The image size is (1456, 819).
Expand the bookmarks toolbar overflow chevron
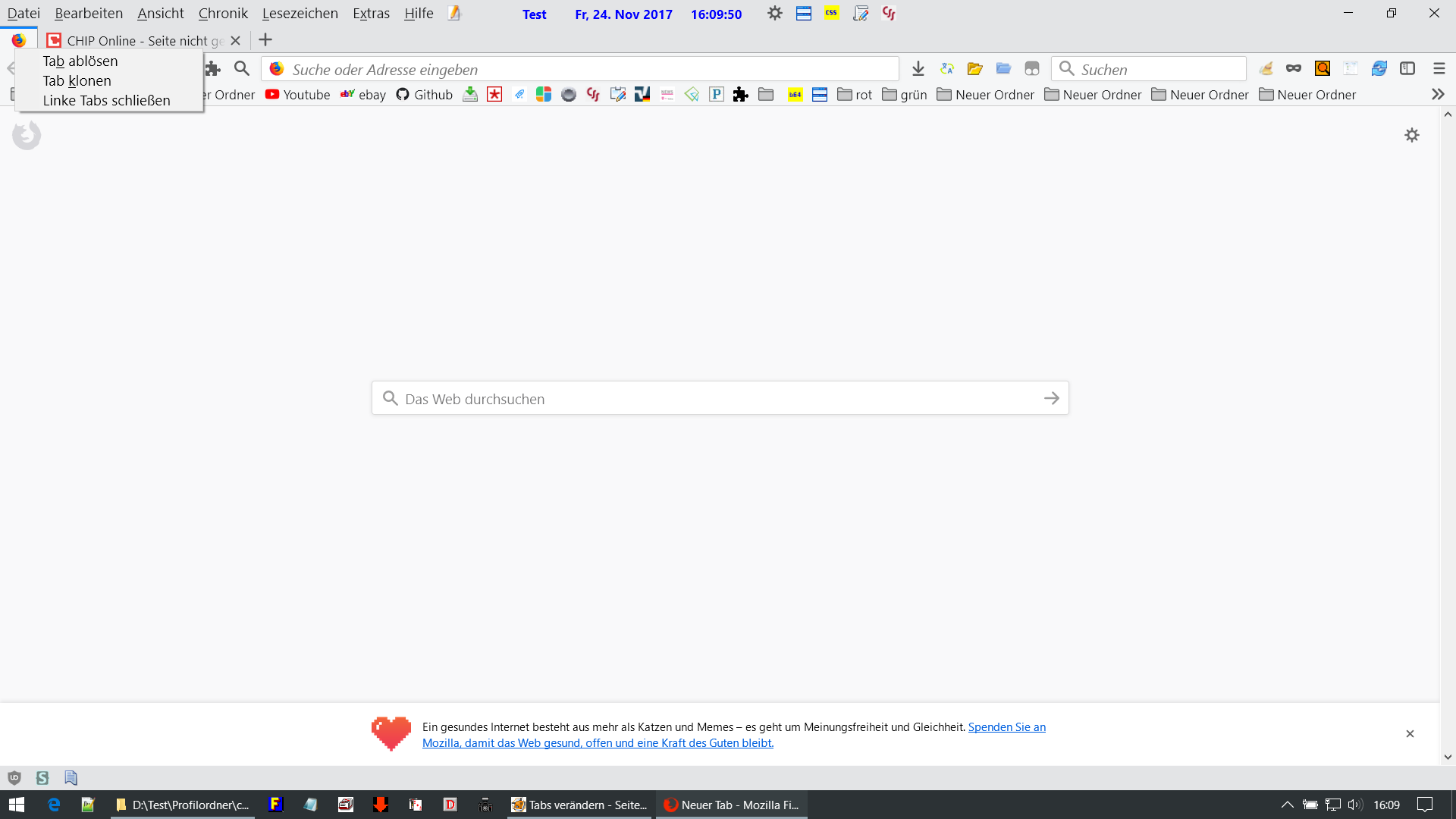(1438, 95)
